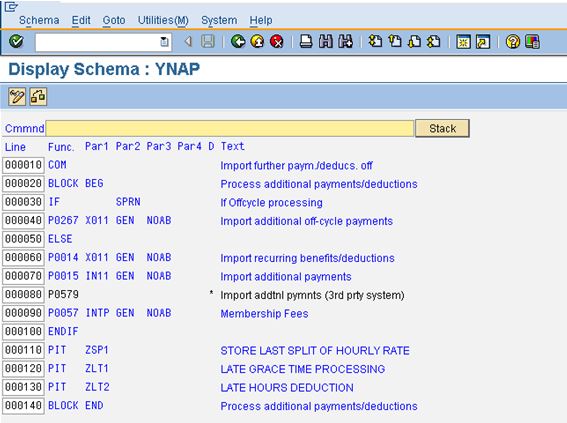Click the Print icon in toolbar
The width and height of the screenshot is (567, 423).
[306, 42]
